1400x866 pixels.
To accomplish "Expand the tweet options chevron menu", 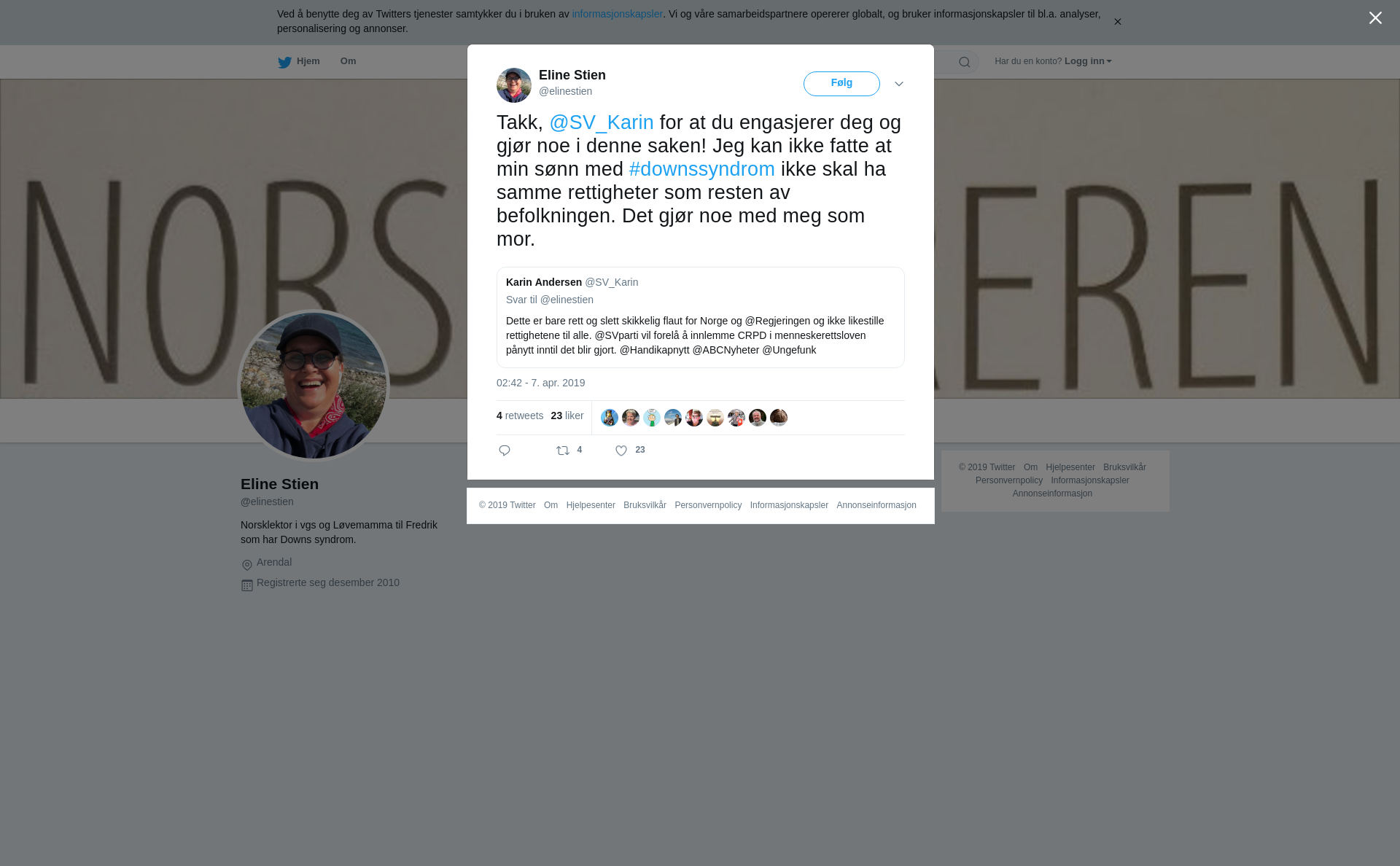I will click(899, 84).
